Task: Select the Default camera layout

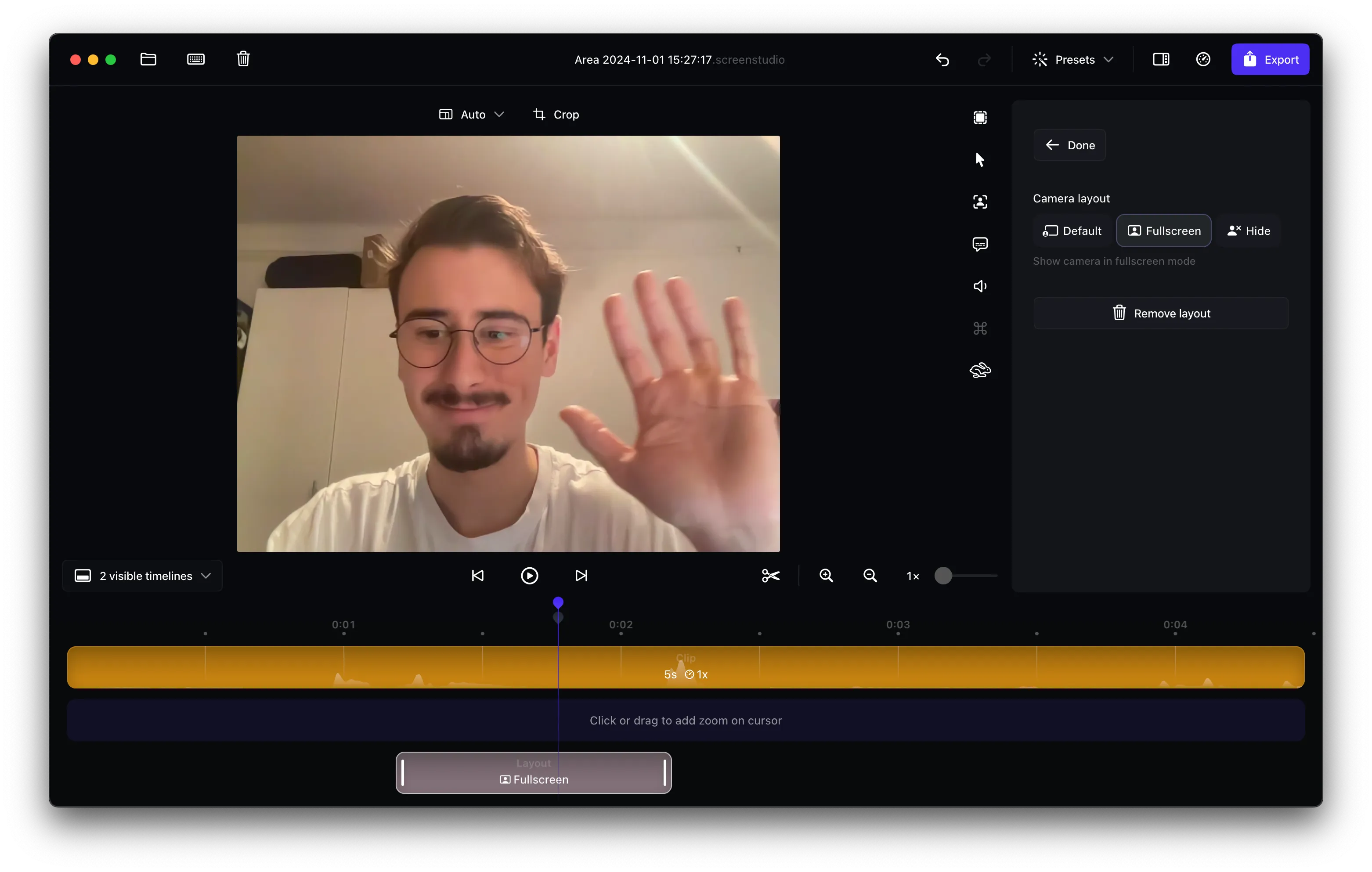Action: click(x=1072, y=231)
